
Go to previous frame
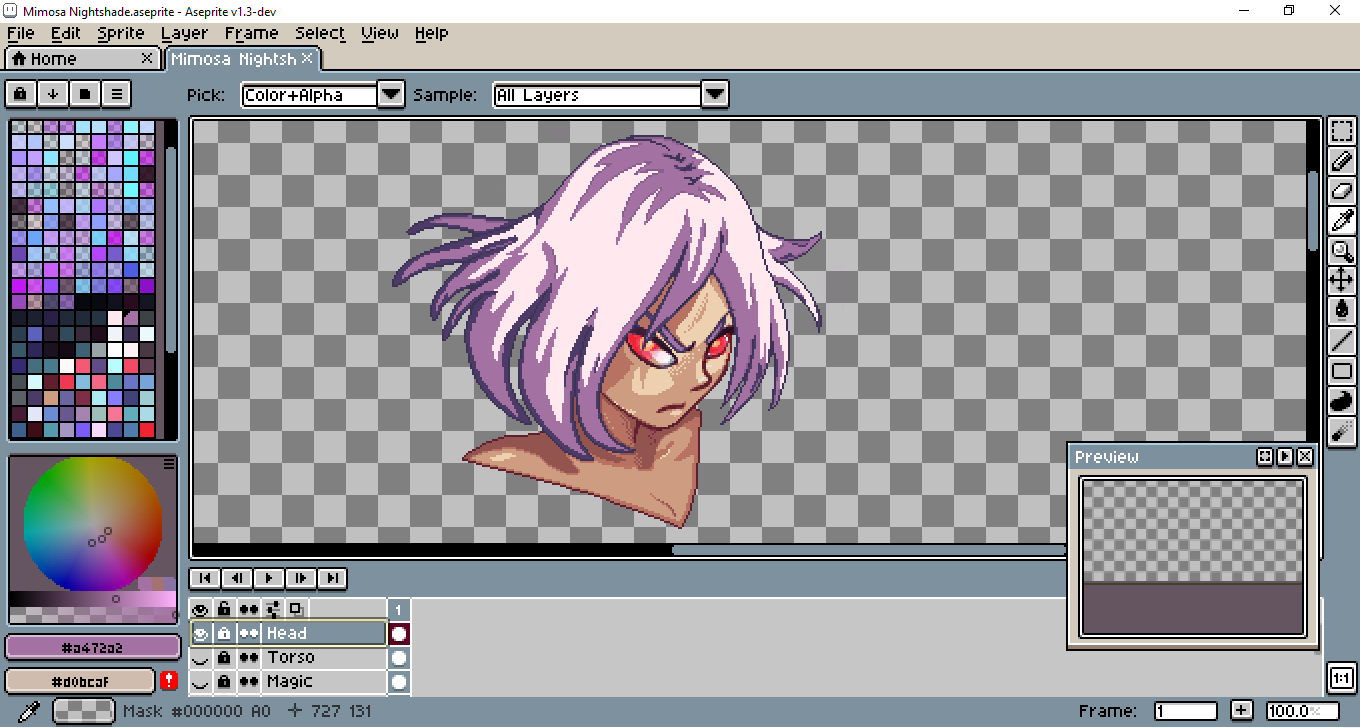(x=236, y=578)
